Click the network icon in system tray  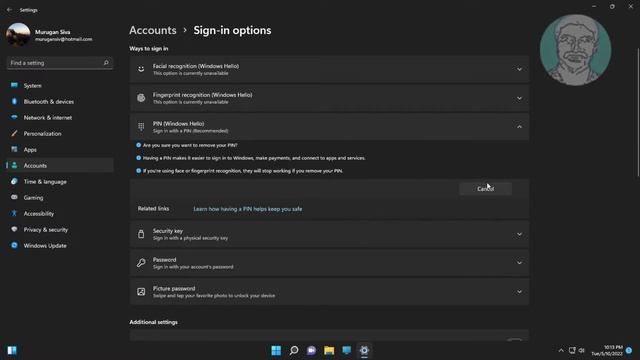coord(572,350)
